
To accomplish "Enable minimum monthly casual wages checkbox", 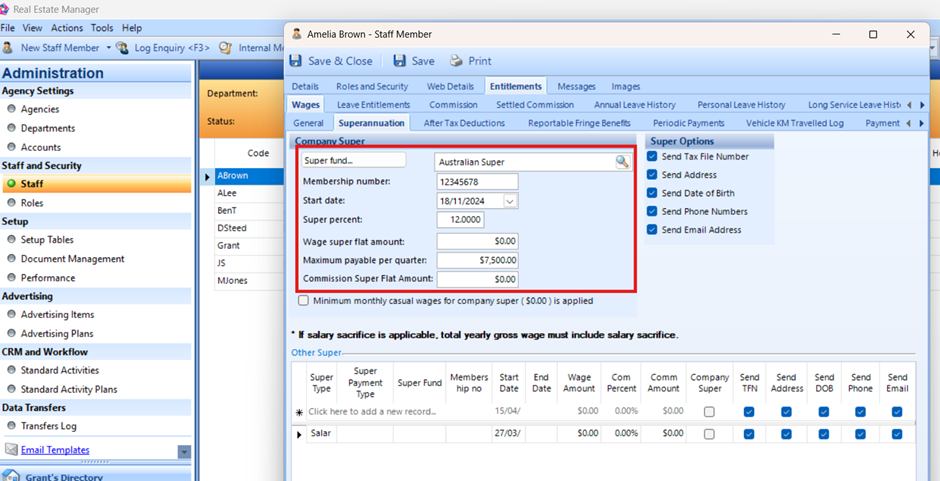I will coord(303,300).
